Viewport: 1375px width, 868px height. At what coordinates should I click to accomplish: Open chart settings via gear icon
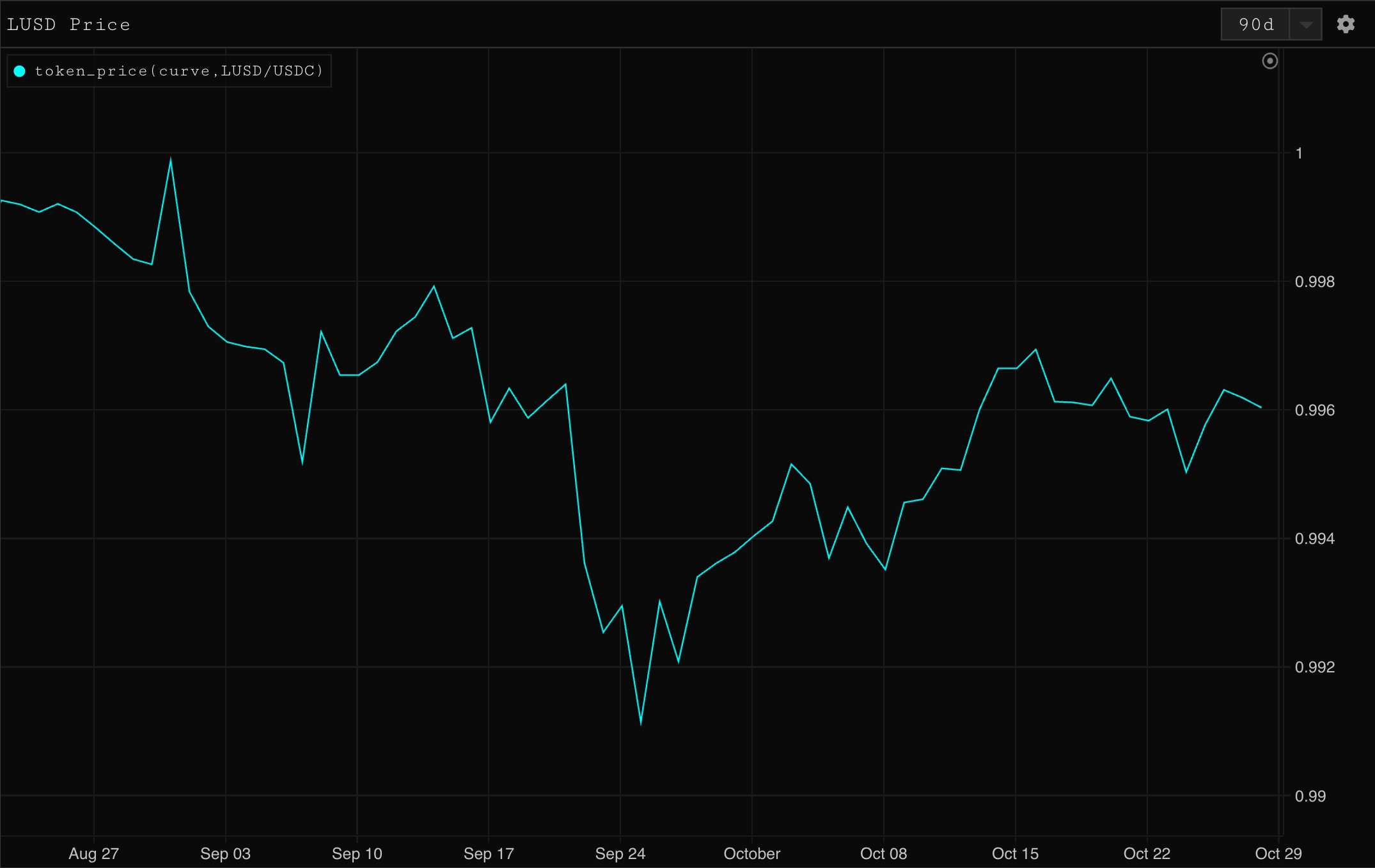(x=1346, y=24)
